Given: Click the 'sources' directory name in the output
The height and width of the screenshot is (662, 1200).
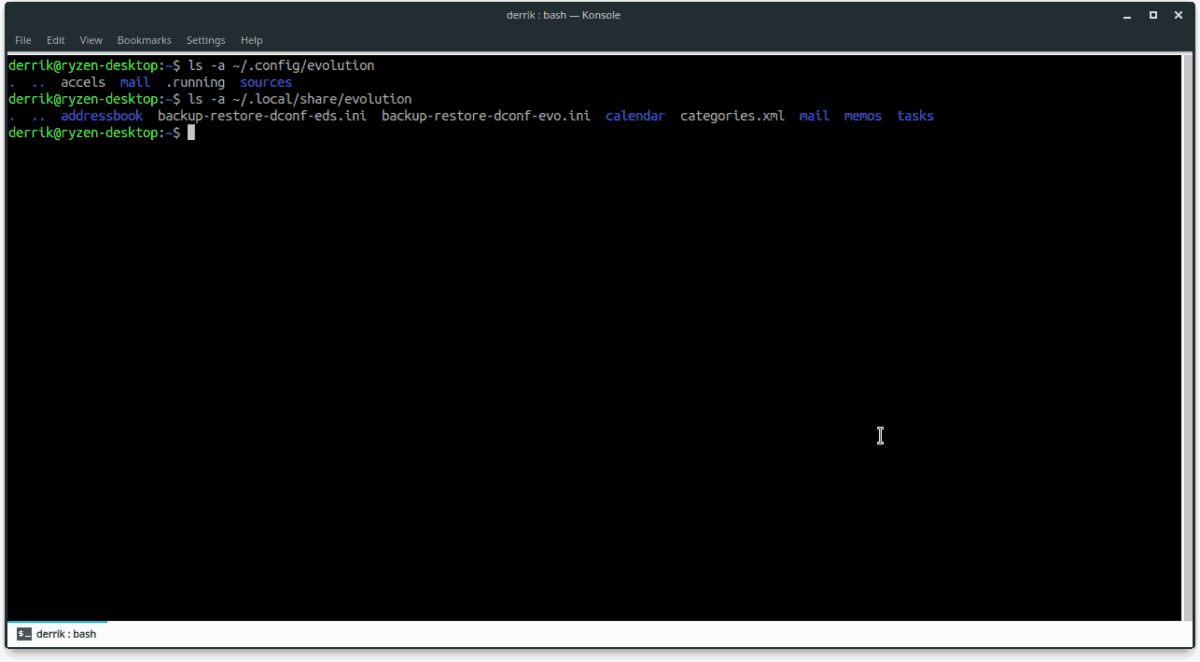Looking at the screenshot, I should (x=265, y=82).
